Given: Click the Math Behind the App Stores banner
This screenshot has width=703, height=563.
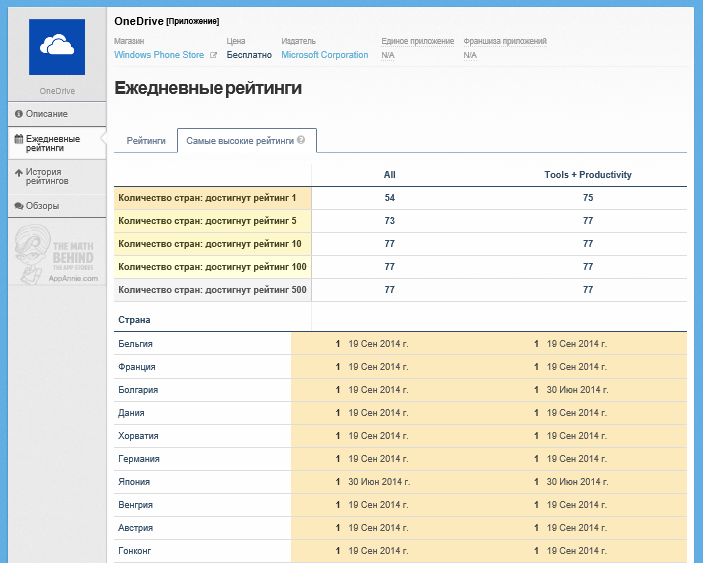Looking at the screenshot, I should (57, 254).
